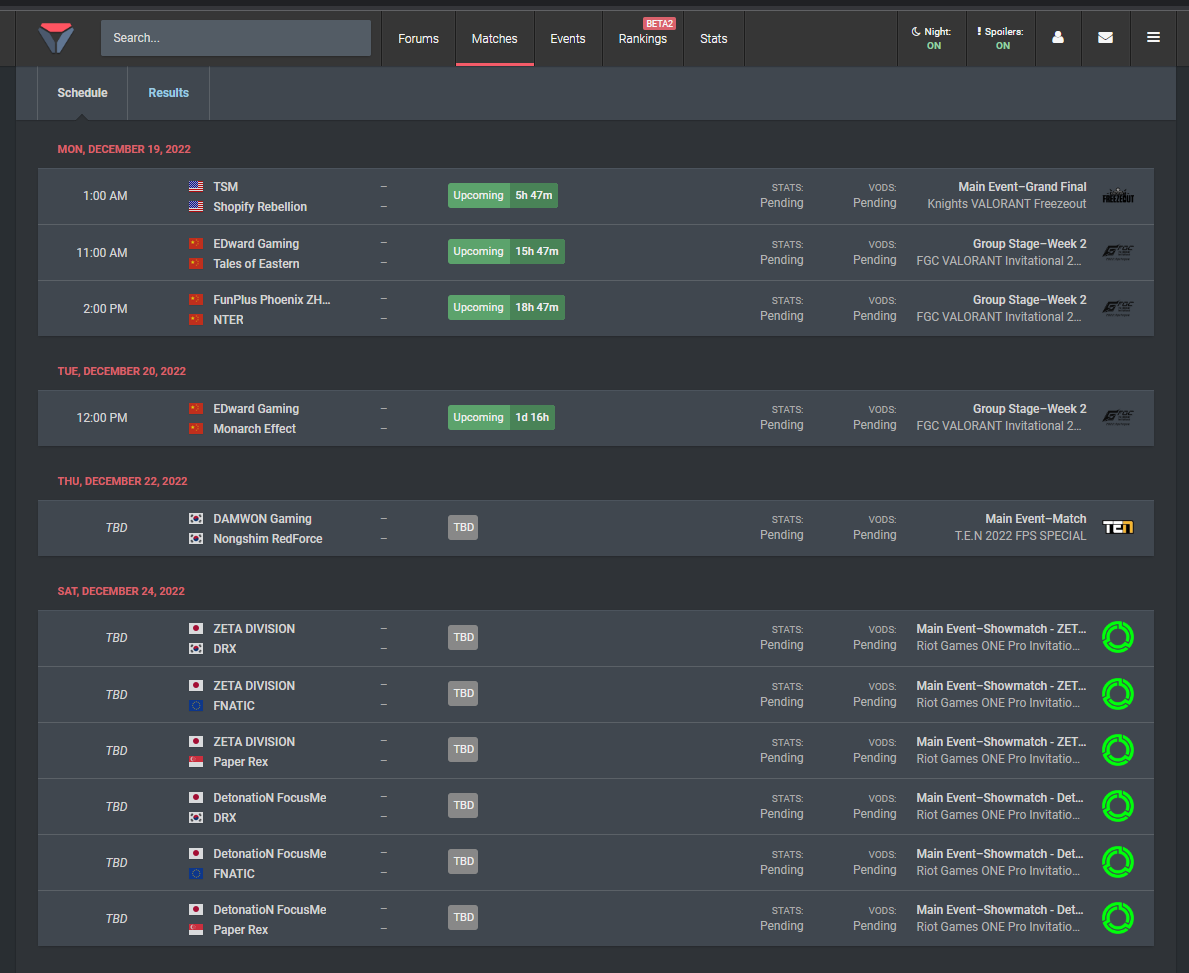
Task: Click the 2:00 PM match time
Action: pos(105,309)
